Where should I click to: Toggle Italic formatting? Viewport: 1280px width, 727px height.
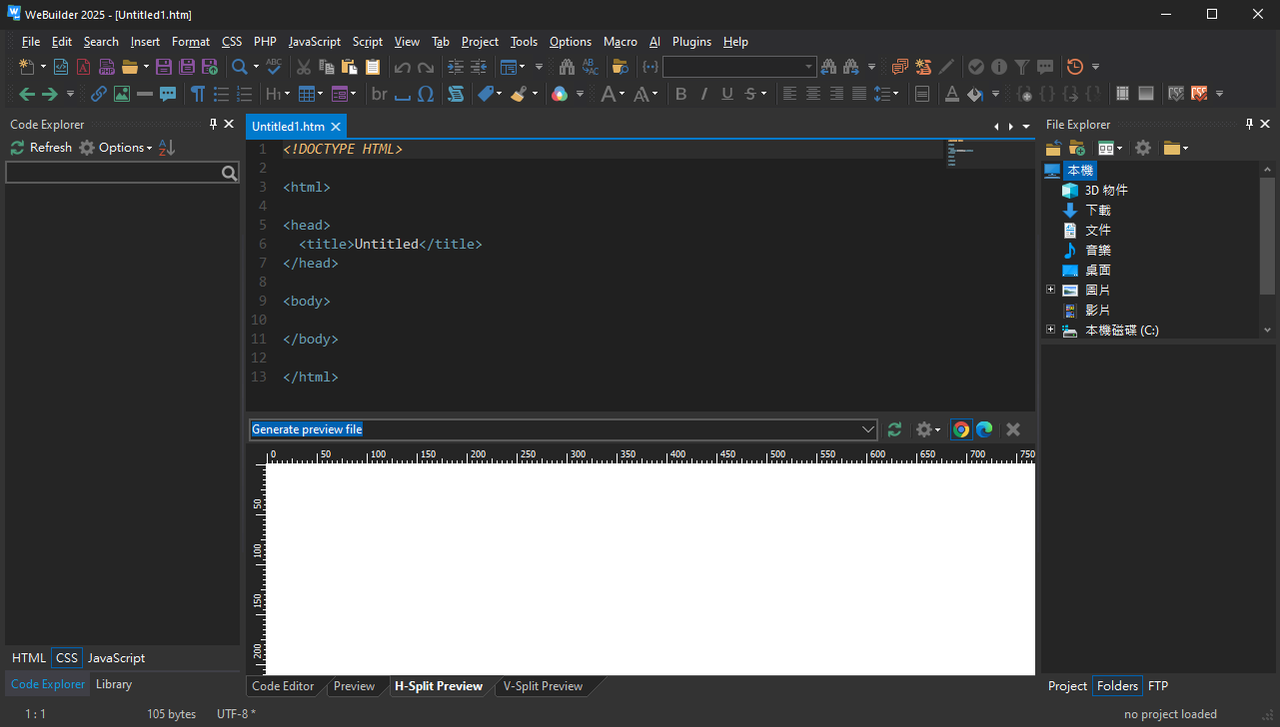(x=704, y=94)
